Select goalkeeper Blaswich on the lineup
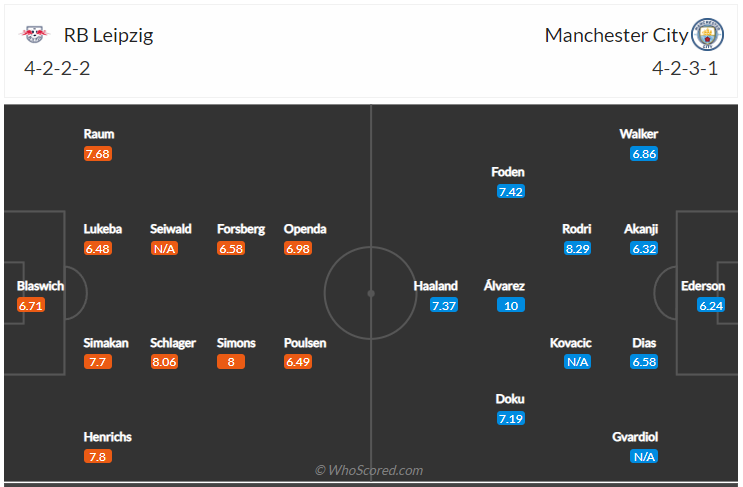 coord(40,286)
